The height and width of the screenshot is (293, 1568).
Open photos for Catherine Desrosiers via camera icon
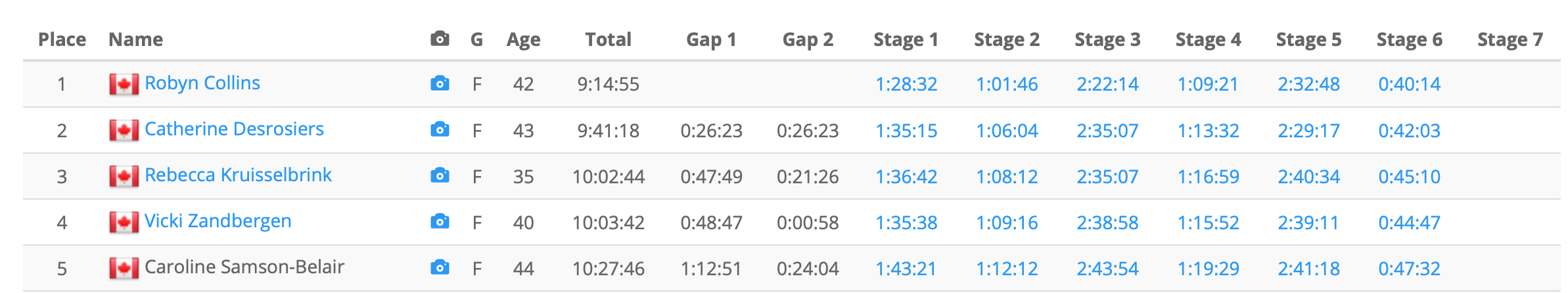point(440,129)
